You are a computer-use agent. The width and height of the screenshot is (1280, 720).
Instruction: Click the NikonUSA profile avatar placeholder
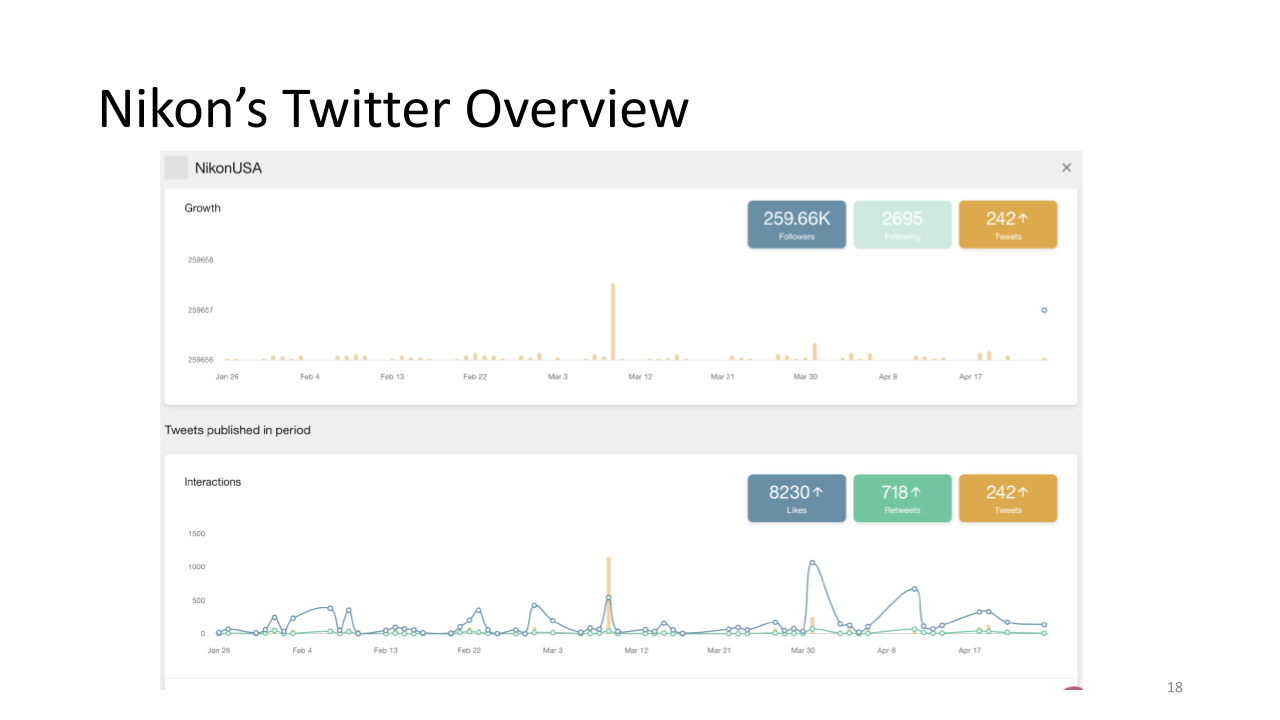176,168
